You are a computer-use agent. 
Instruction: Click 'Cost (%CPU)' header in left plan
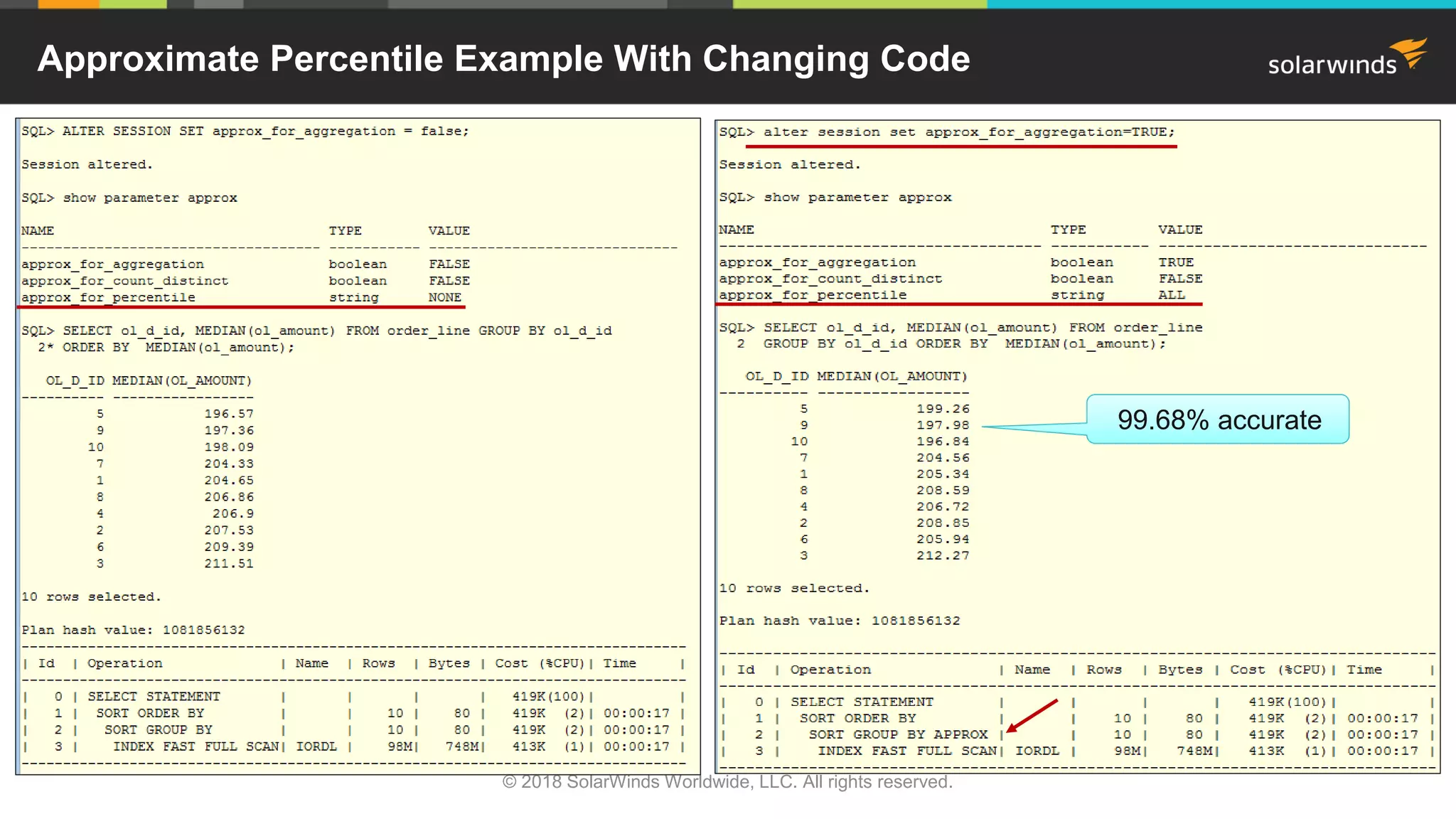(x=540, y=663)
